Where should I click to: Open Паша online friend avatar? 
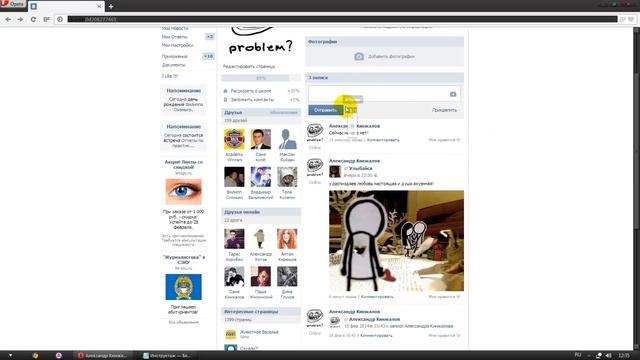[x=261, y=276]
